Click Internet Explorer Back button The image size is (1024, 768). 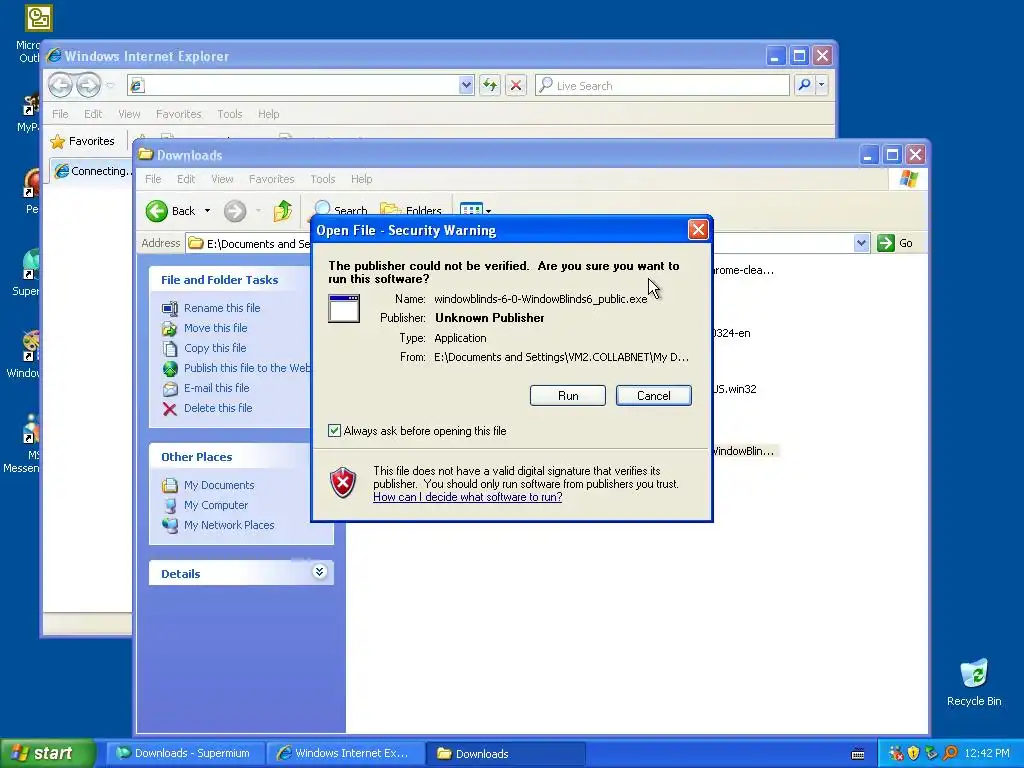pos(61,85)
